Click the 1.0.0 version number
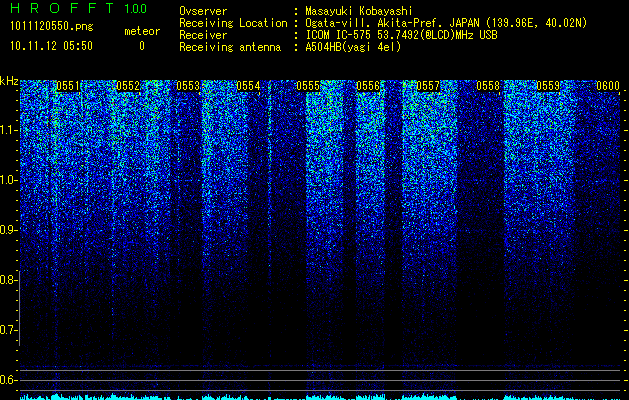Screen dimensions: 629x400 [x=135, y=8]
